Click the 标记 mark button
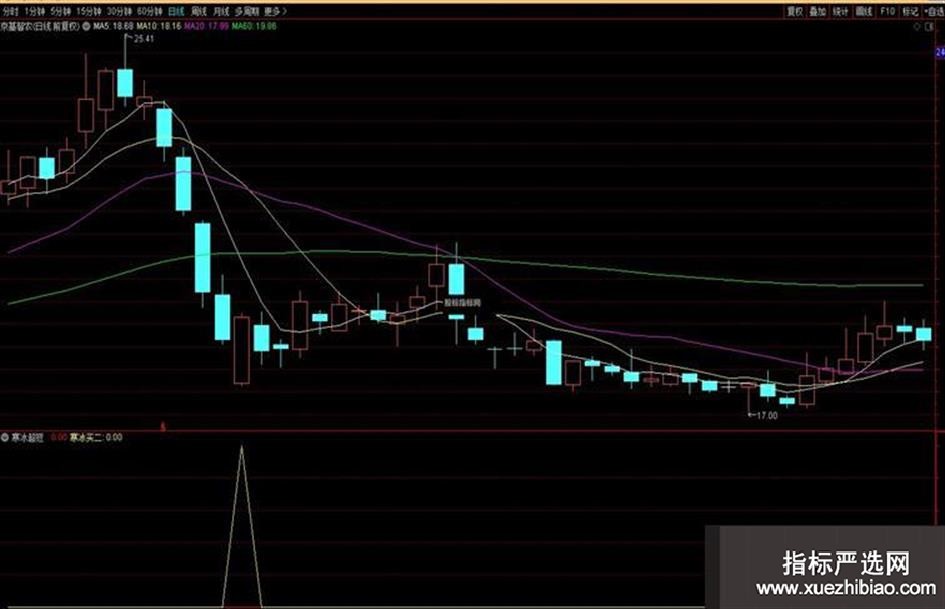 click(x=910, y=11)
